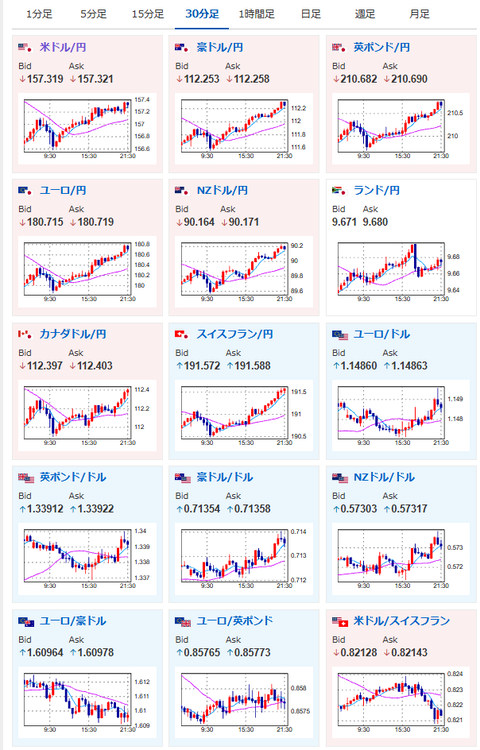Open the NZドル/円 currency pair link
Image resolution: width=480 pixels, height=750 pixels.
[222, 190]
